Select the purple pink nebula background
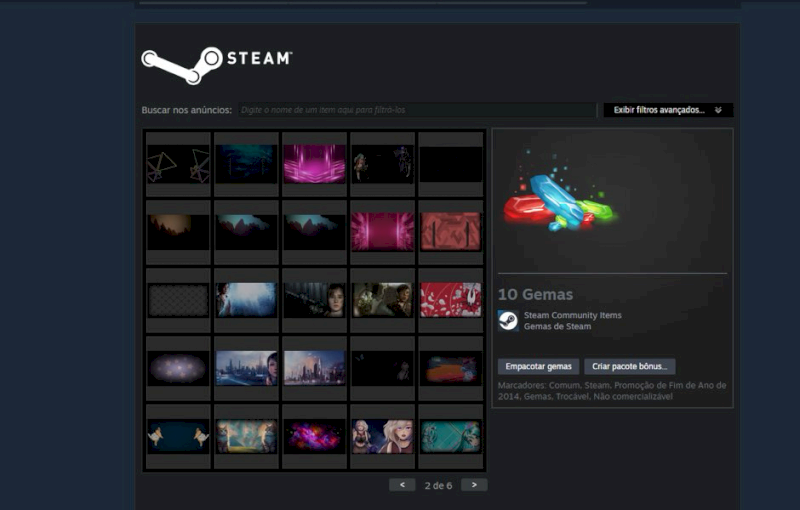This screenshot has height=510, width=800. pos(314,437)
